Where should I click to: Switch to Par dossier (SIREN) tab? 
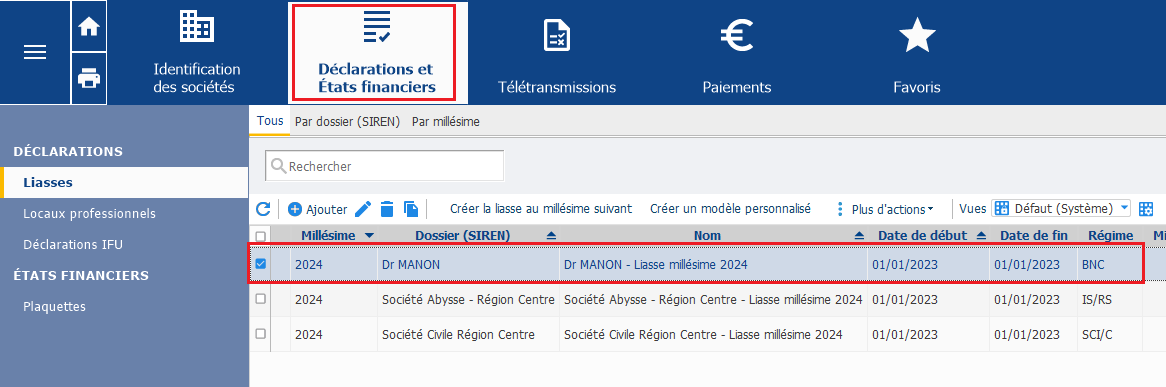pos(347,122)
